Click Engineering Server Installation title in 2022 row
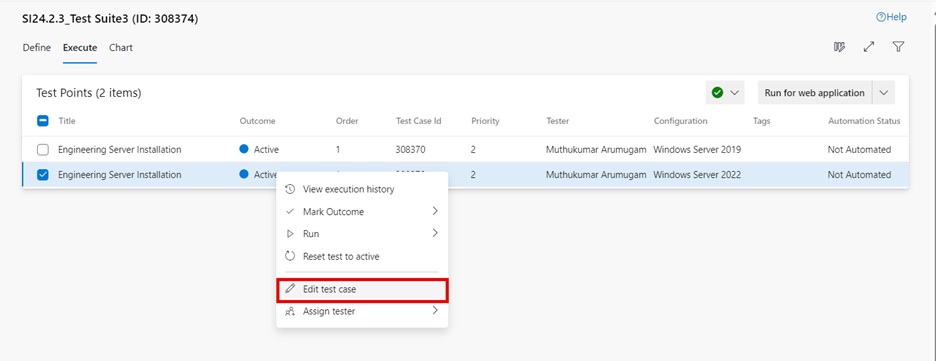The width and height of the screenshot is (936, 361). (x=119, y=175)
